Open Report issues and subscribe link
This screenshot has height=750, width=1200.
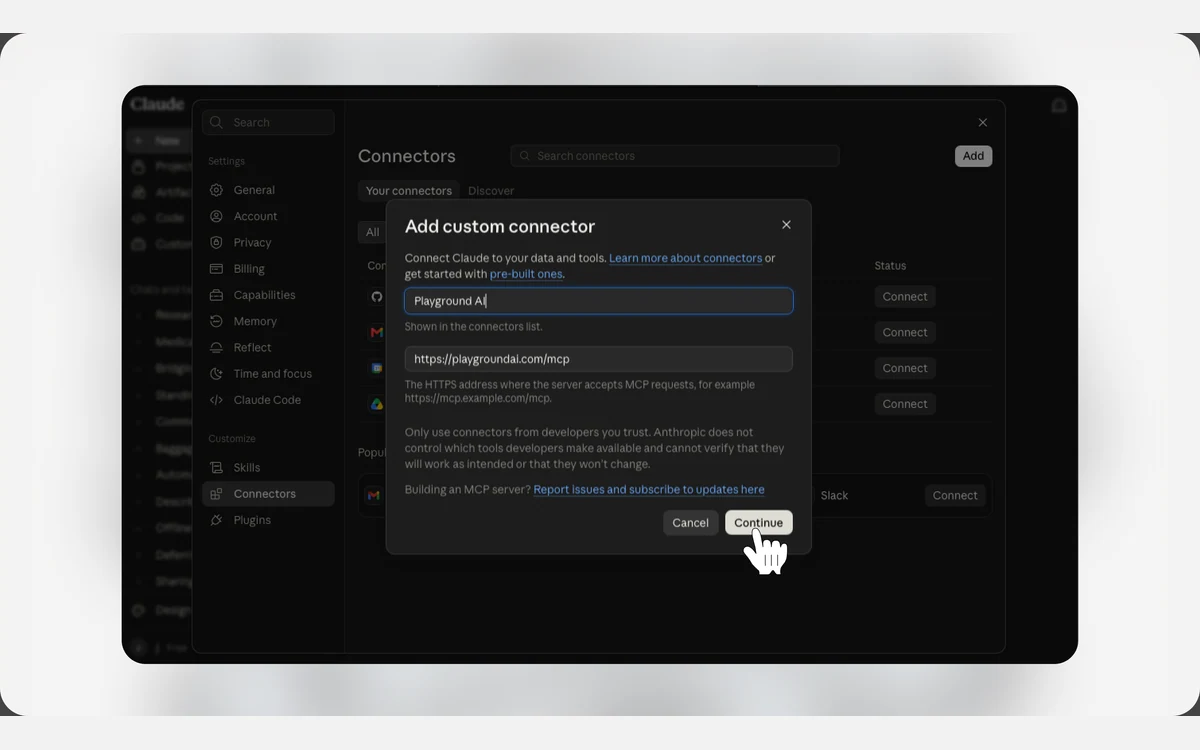click(649, 490)
